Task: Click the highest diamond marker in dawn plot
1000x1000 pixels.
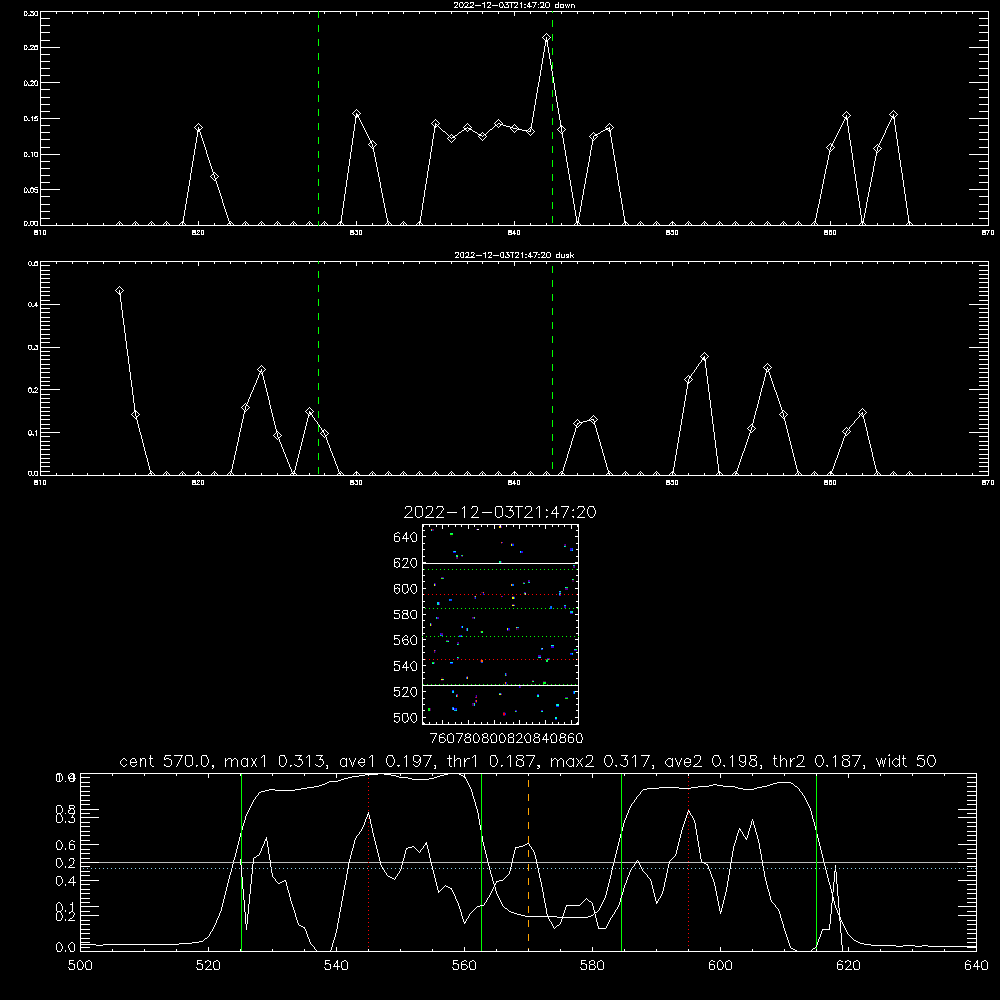Action: tap(547, 38)
